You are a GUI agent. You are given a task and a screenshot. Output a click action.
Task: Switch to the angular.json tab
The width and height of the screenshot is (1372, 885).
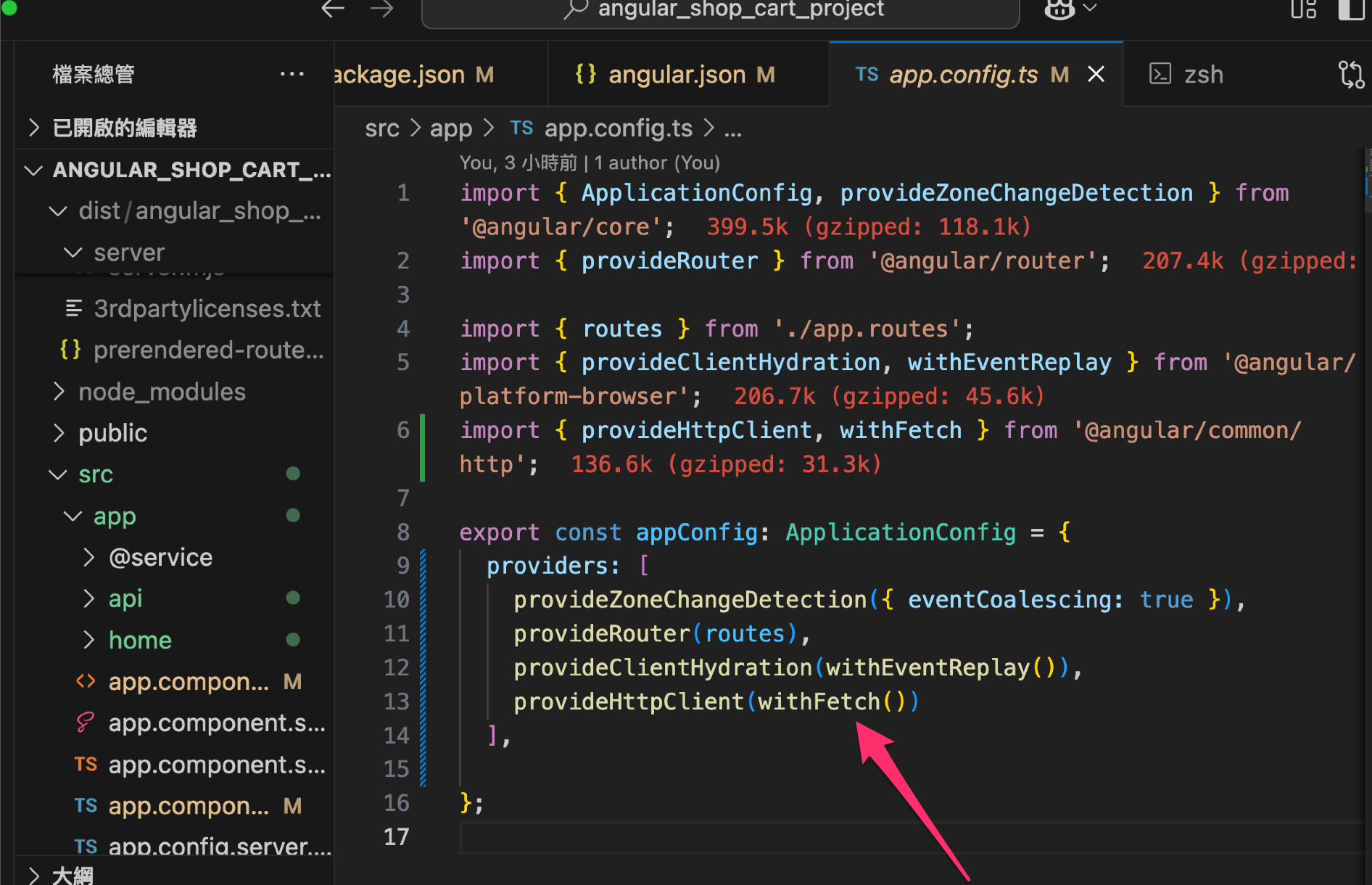675,75
